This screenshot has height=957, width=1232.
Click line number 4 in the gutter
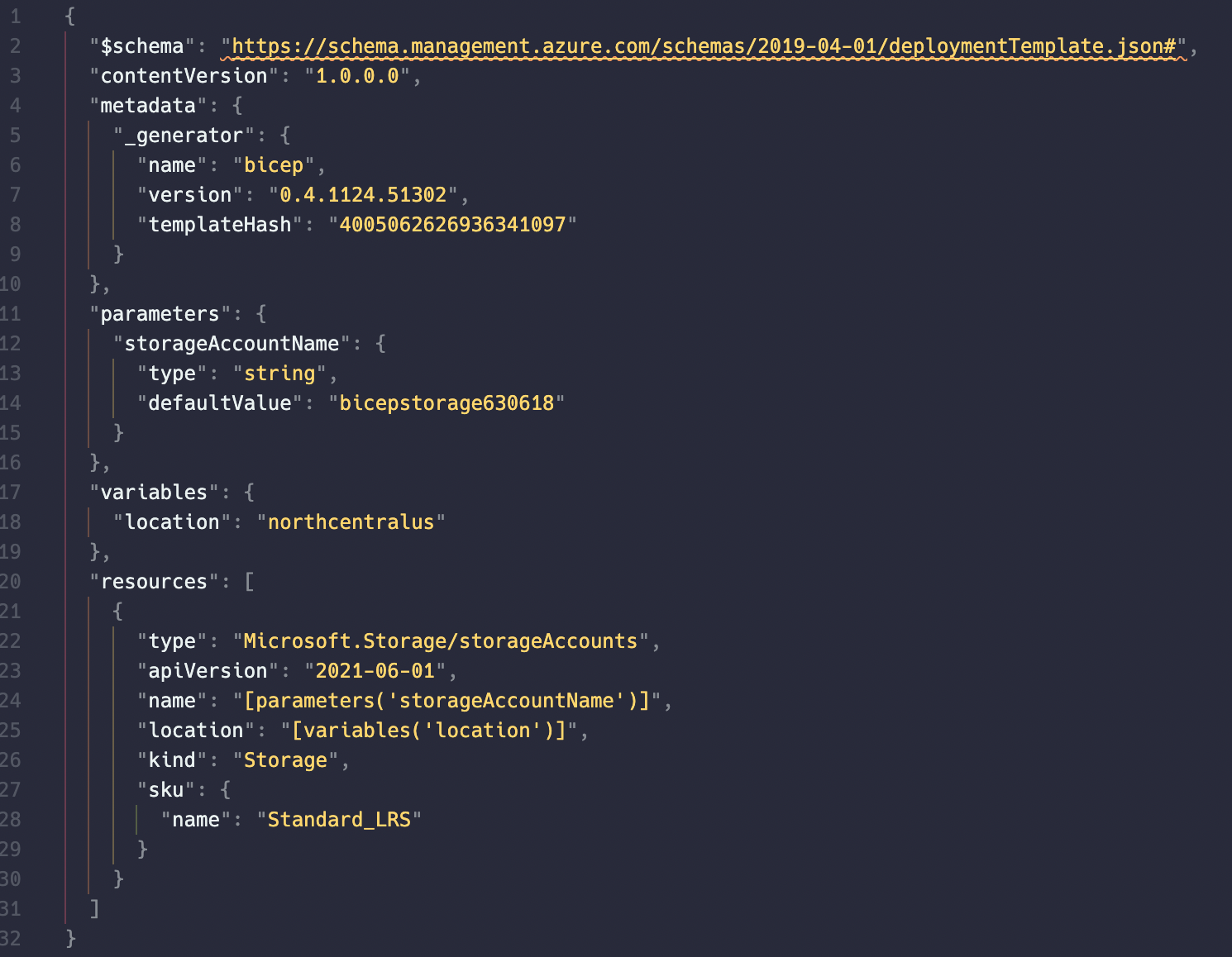click(x=15, y=106)
